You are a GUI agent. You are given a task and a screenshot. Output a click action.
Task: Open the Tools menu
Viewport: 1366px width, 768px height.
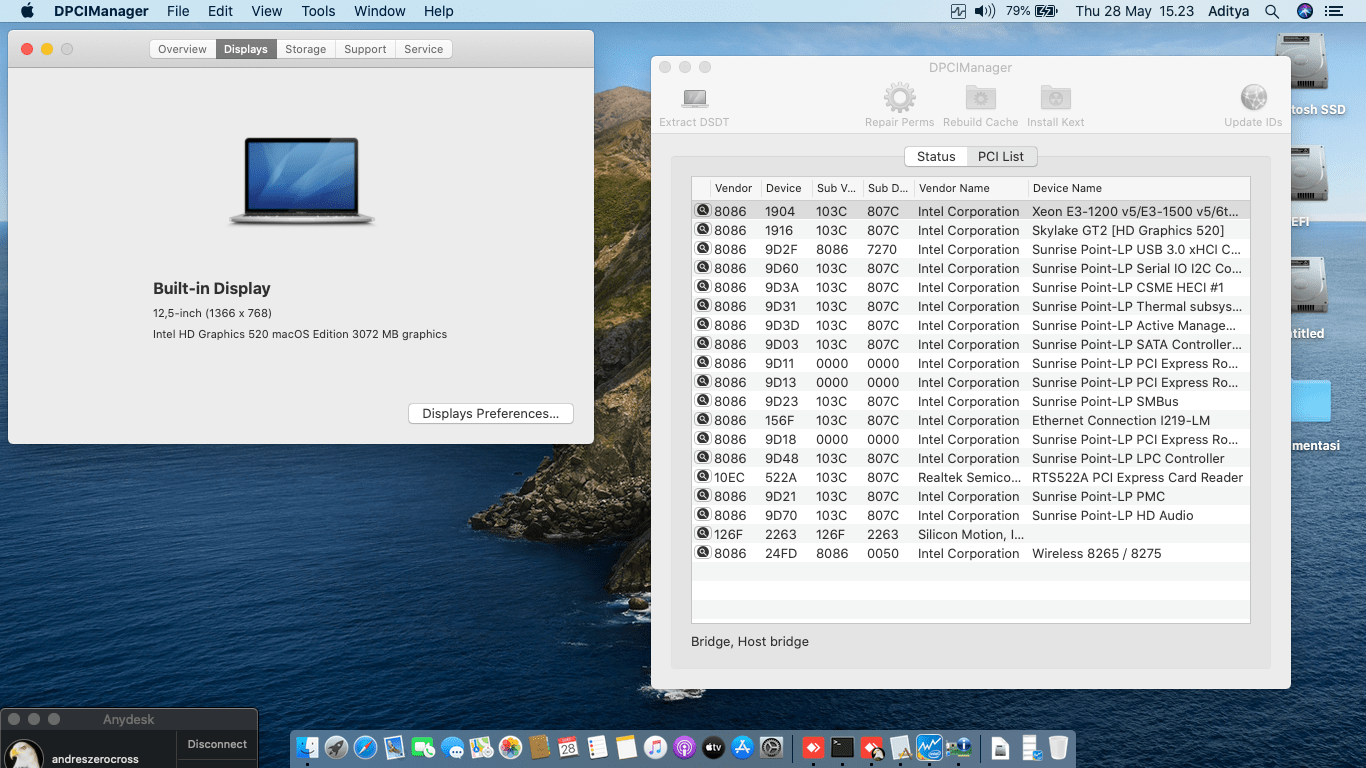[x=318, y=11]
